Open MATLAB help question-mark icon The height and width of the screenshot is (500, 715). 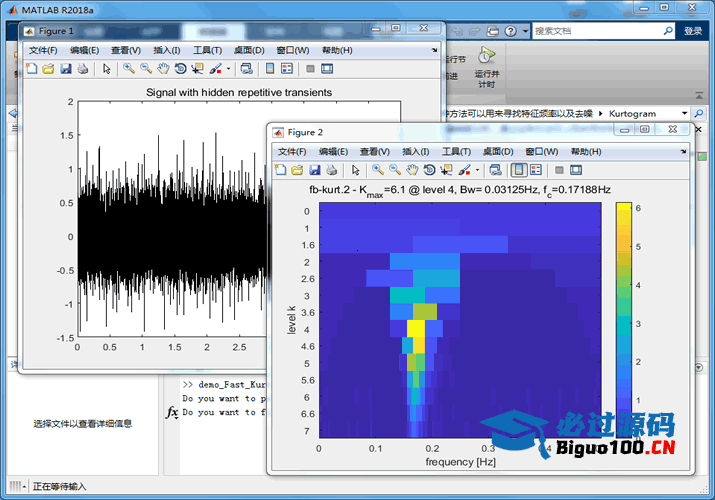(511, 31)
